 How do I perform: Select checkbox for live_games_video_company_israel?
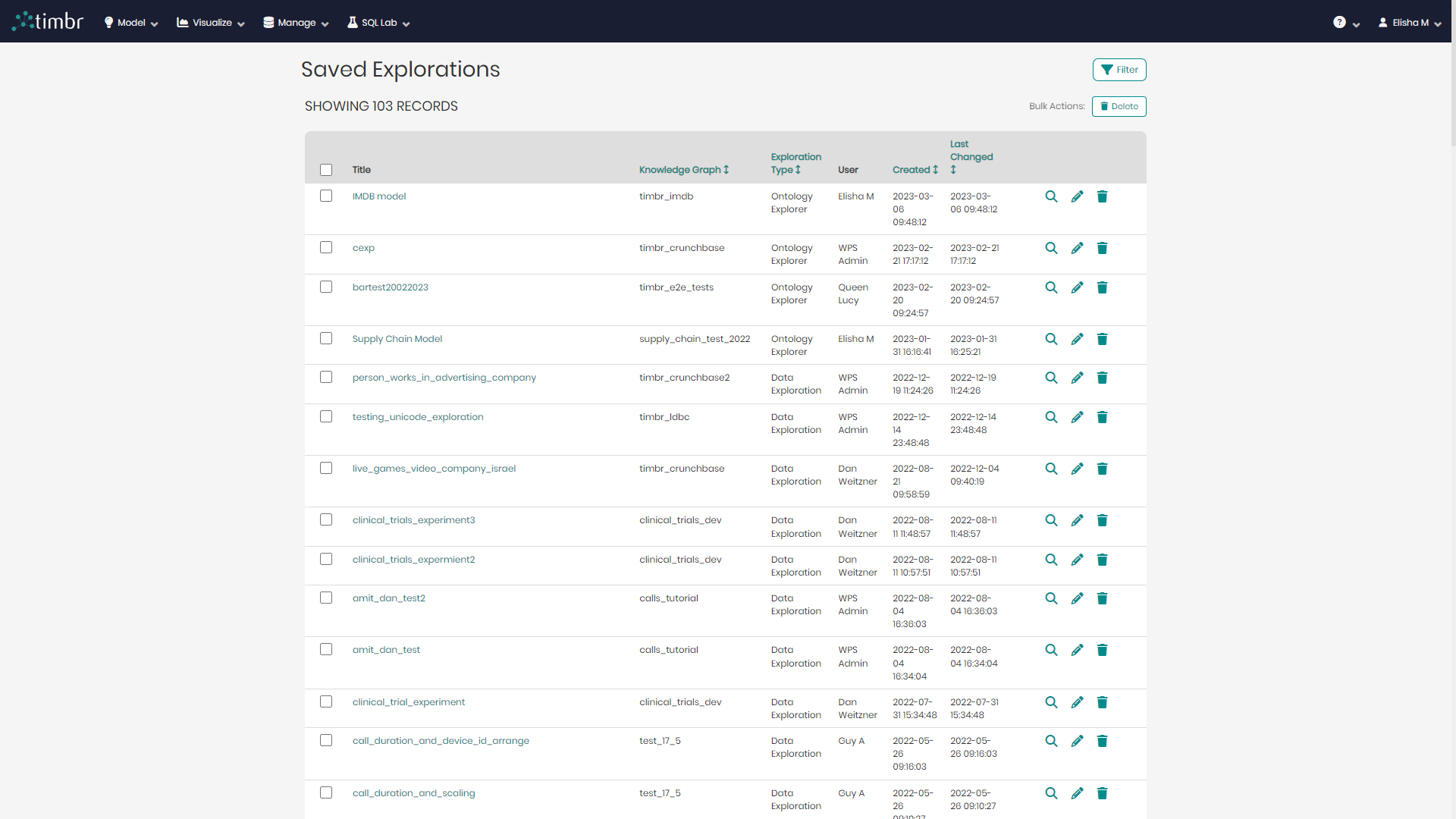coord(326,468)
